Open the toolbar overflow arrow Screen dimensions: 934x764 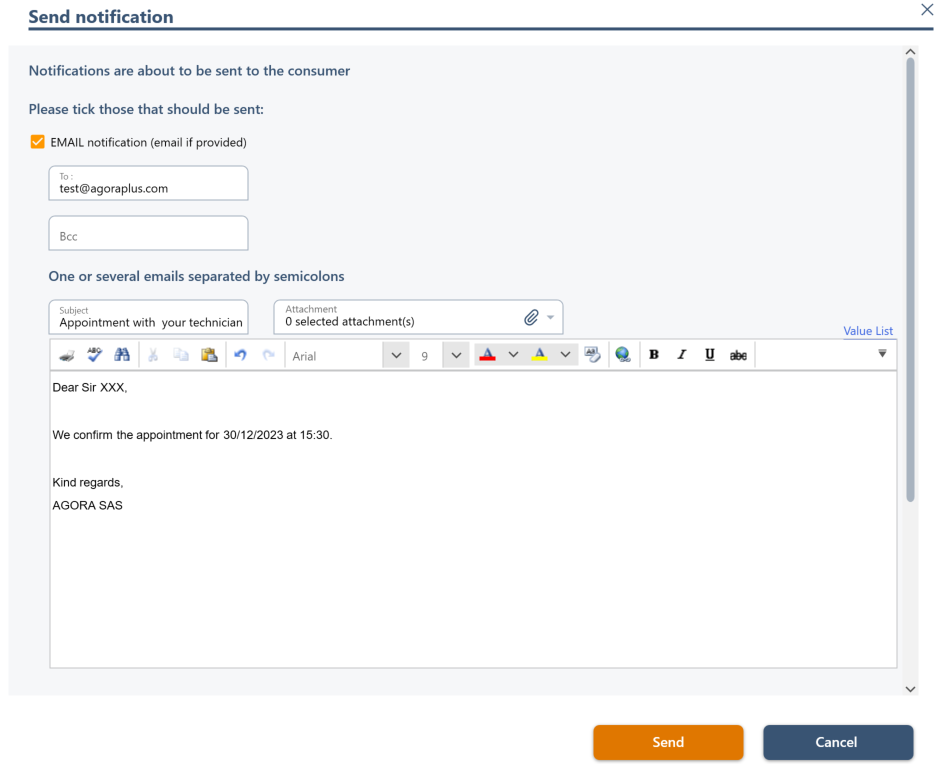882,354
